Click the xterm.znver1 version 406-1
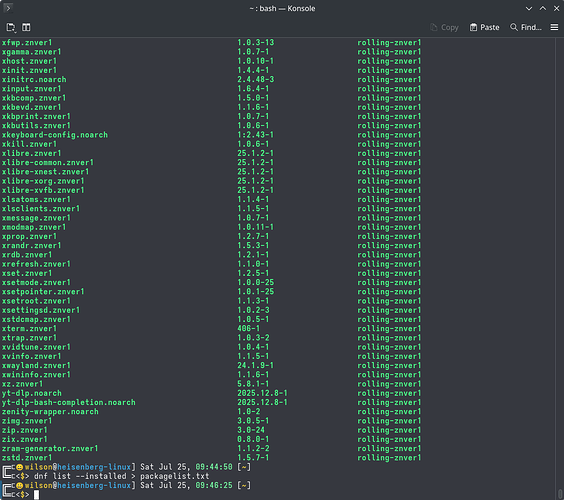The height and width of the screenshot is (500, 564). point(248,329)
